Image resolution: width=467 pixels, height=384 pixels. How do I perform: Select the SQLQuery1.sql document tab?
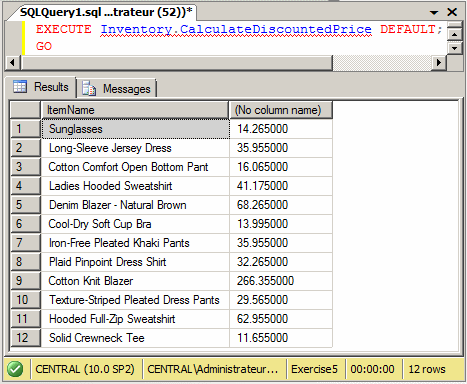coord(106,12)
